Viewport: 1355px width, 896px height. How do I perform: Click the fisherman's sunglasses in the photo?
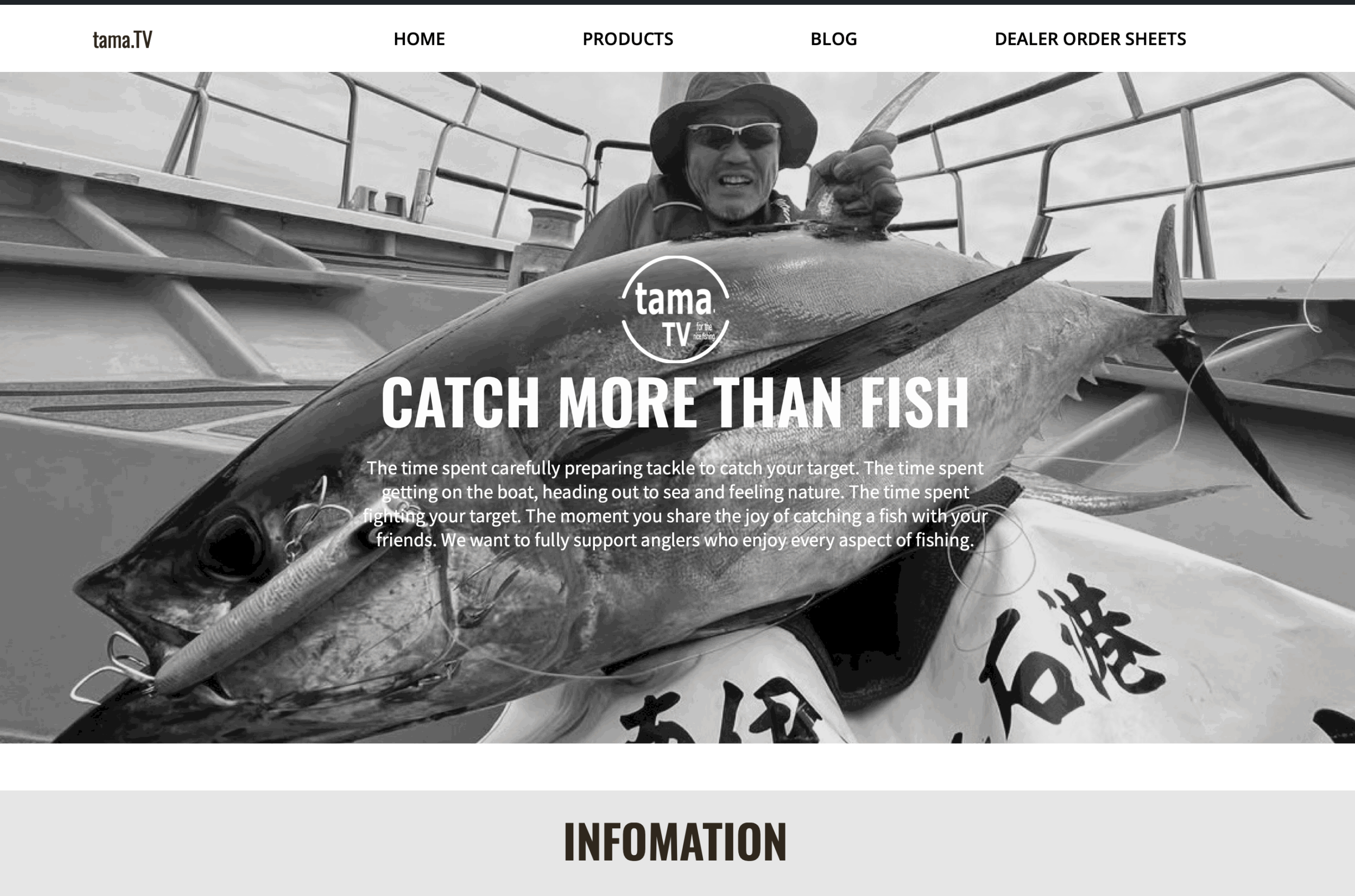coord(734,135)
